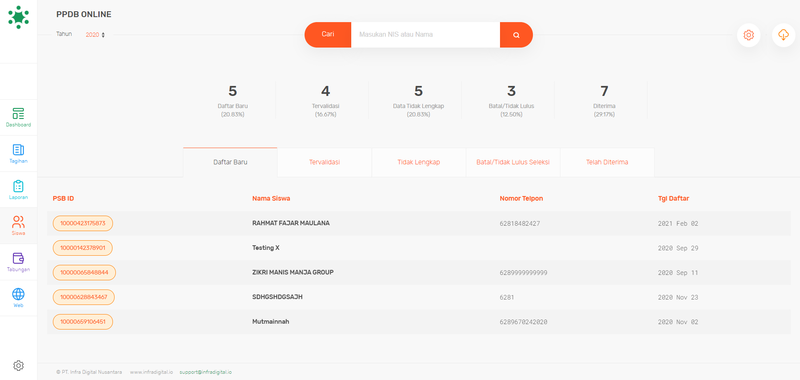The image size is (800, 380).
Task: Switch to the Tervalidasi tab
Action: [x=324, y=162]
